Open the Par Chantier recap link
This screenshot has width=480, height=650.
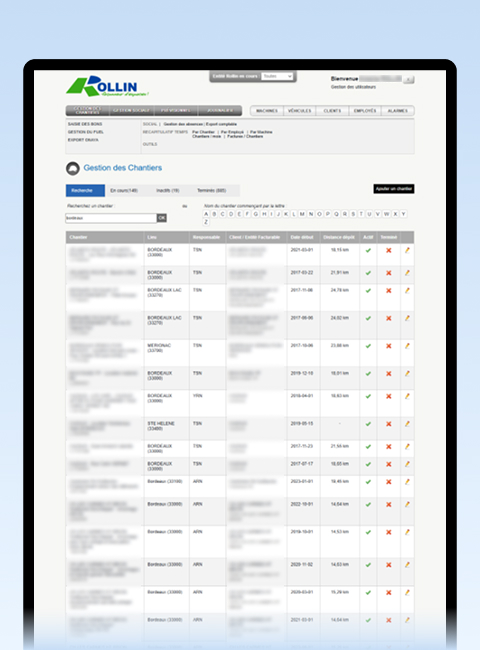tap(204, 132)
